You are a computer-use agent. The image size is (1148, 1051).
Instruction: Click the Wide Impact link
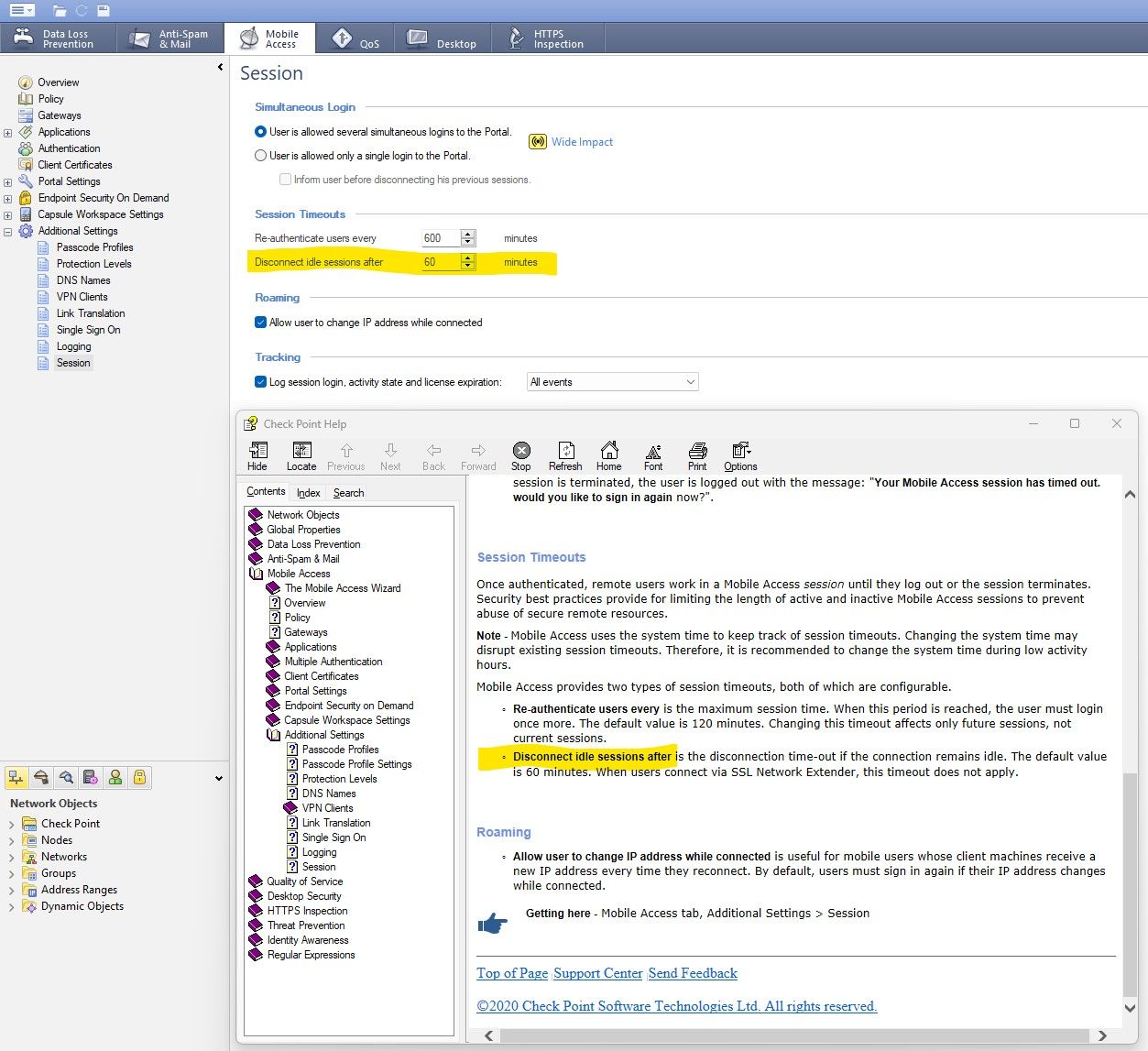582,142
